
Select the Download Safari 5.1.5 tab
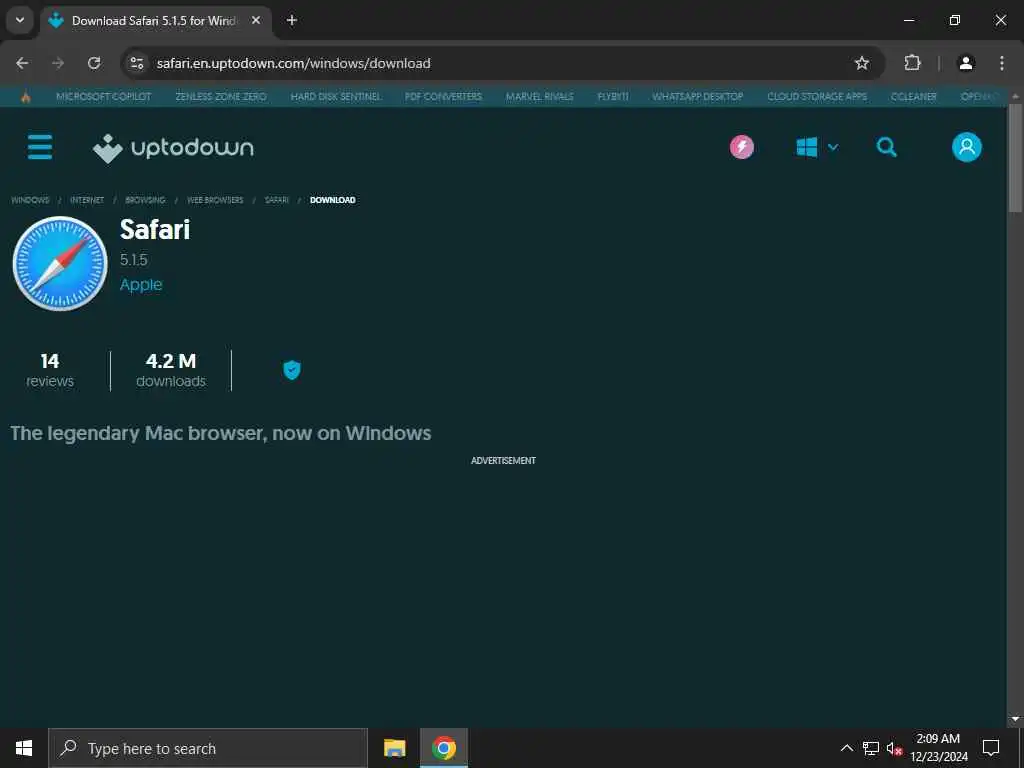point(155,21)
